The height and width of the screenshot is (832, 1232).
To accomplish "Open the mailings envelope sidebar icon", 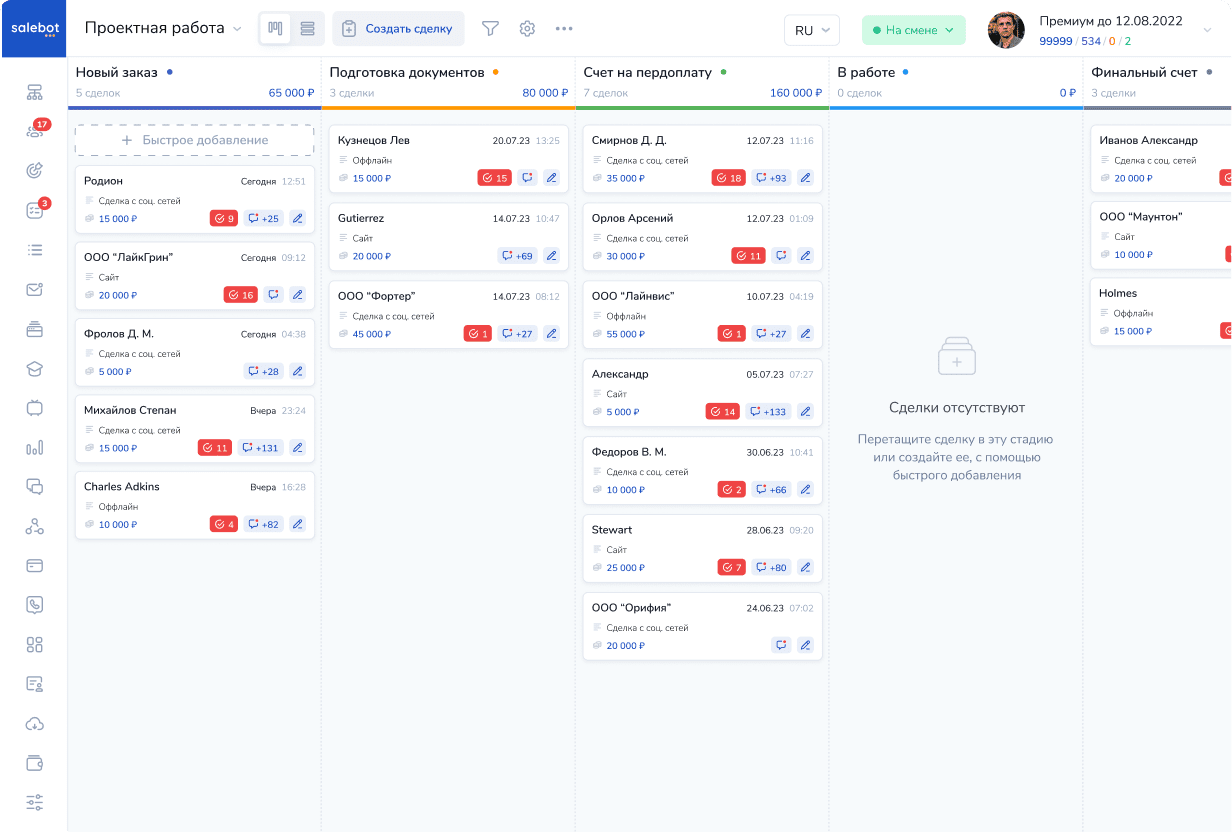I will [x=34, y=290].
